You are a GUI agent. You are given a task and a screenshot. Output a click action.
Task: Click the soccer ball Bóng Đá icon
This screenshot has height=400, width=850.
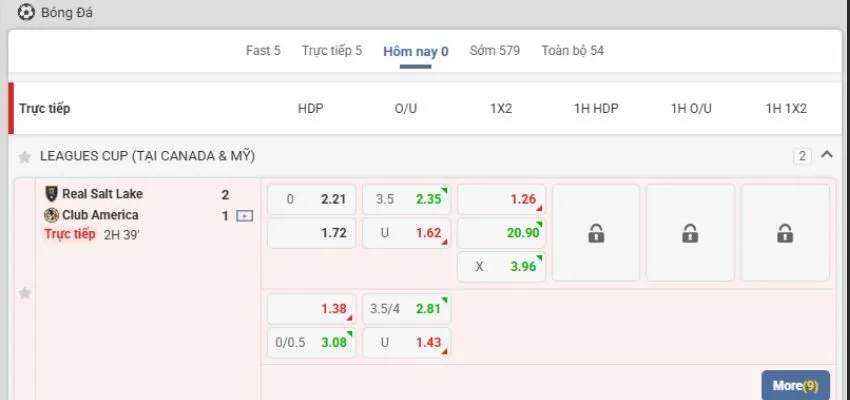click(26, 13)
